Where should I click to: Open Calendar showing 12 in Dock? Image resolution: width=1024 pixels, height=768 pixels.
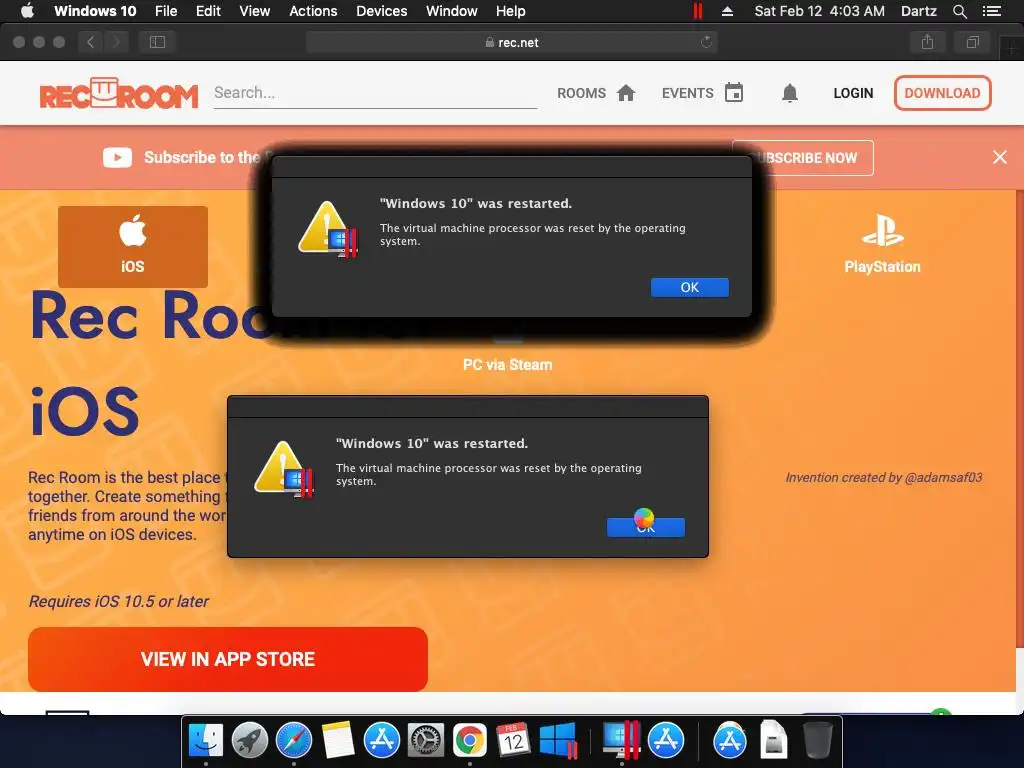[513, 741]
